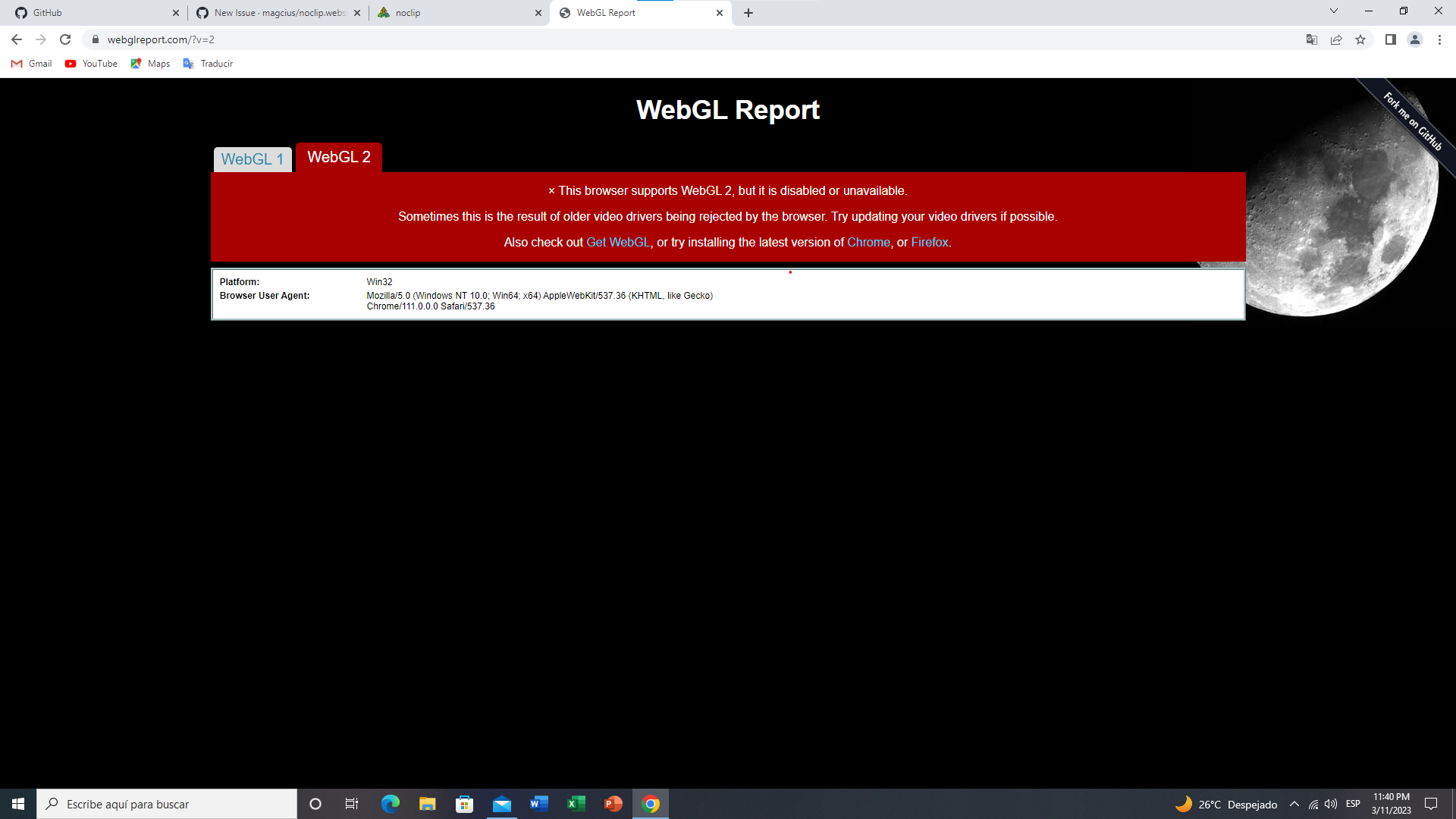This screenshot has width=1456, height=819.
Task: Reload the WebGL Report page
Action: pyautogui.click(x=65, y=39)
